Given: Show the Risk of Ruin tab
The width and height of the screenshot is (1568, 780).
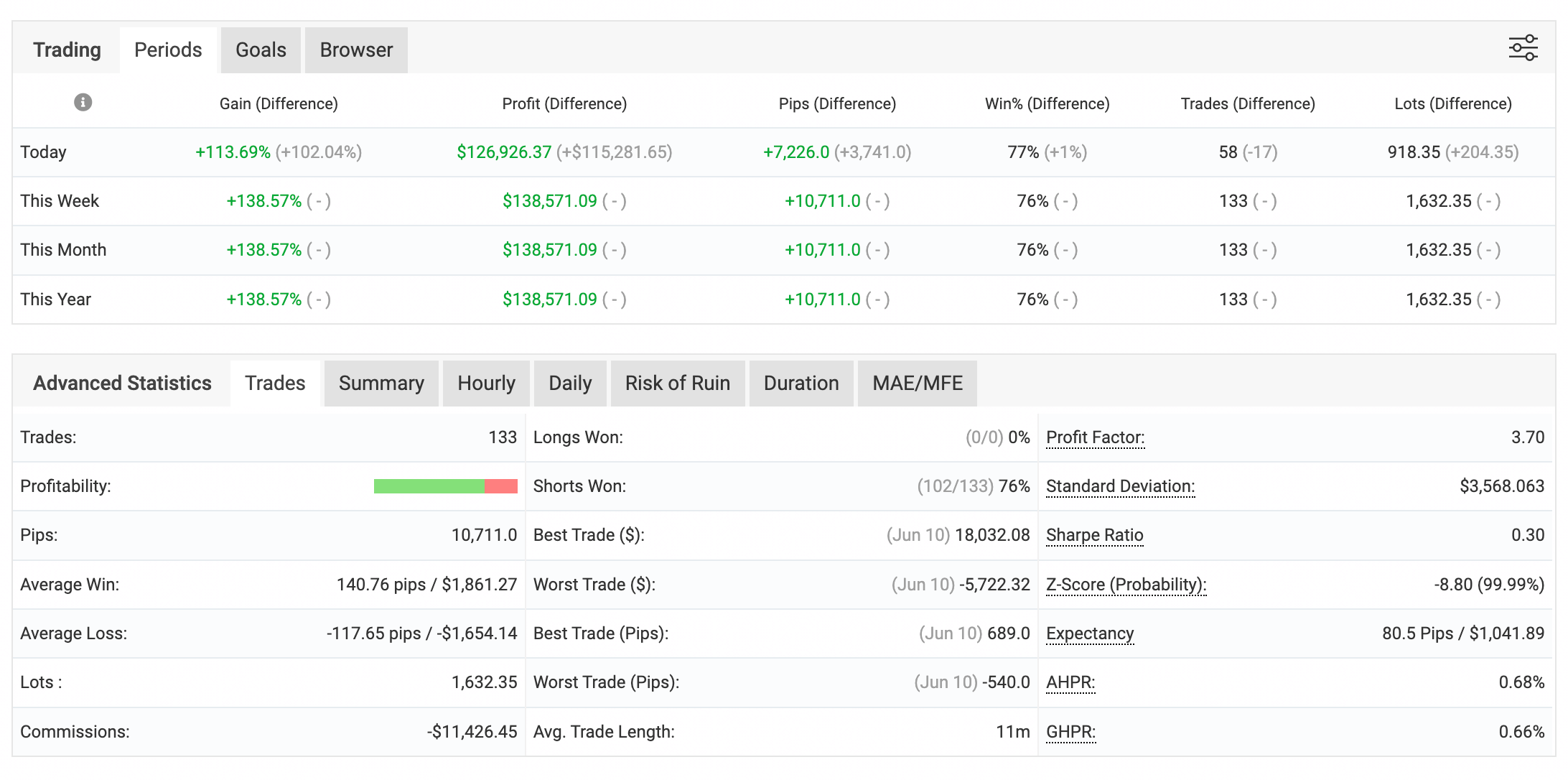Looking at the screenshot, I should [x=677, y=384].
